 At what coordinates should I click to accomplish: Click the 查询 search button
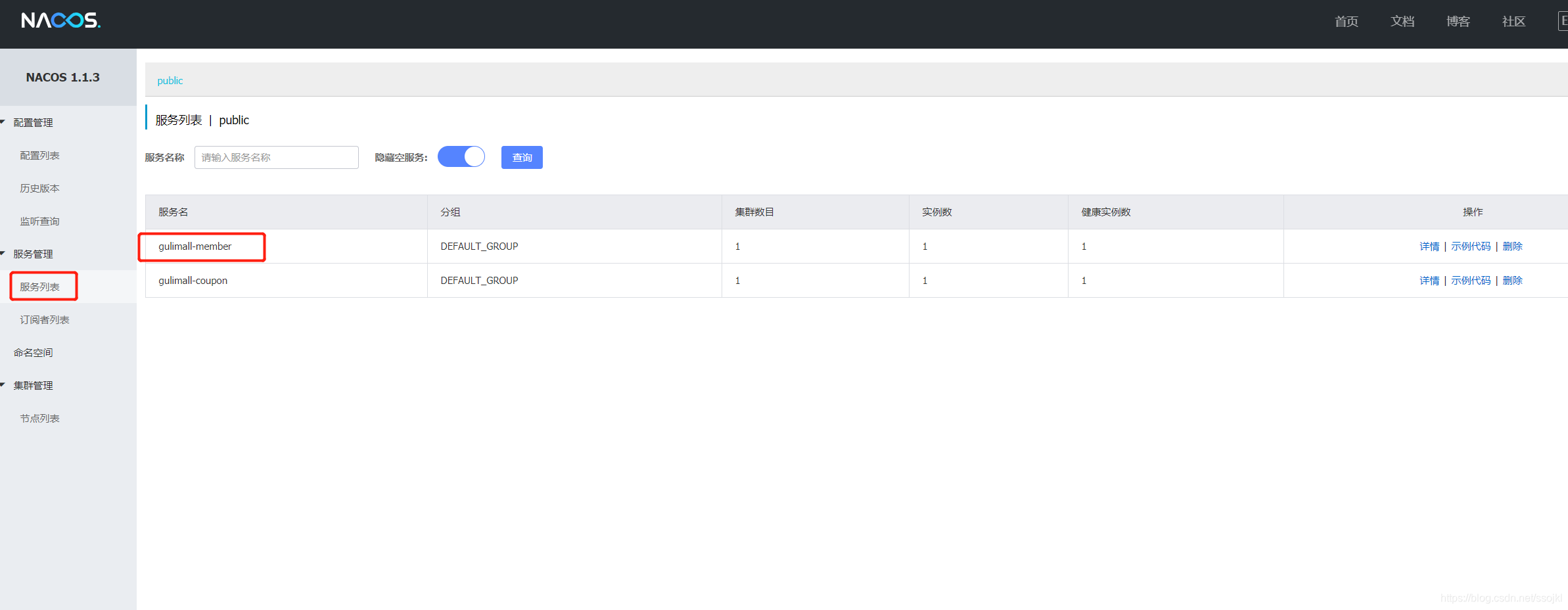point(522,157)
